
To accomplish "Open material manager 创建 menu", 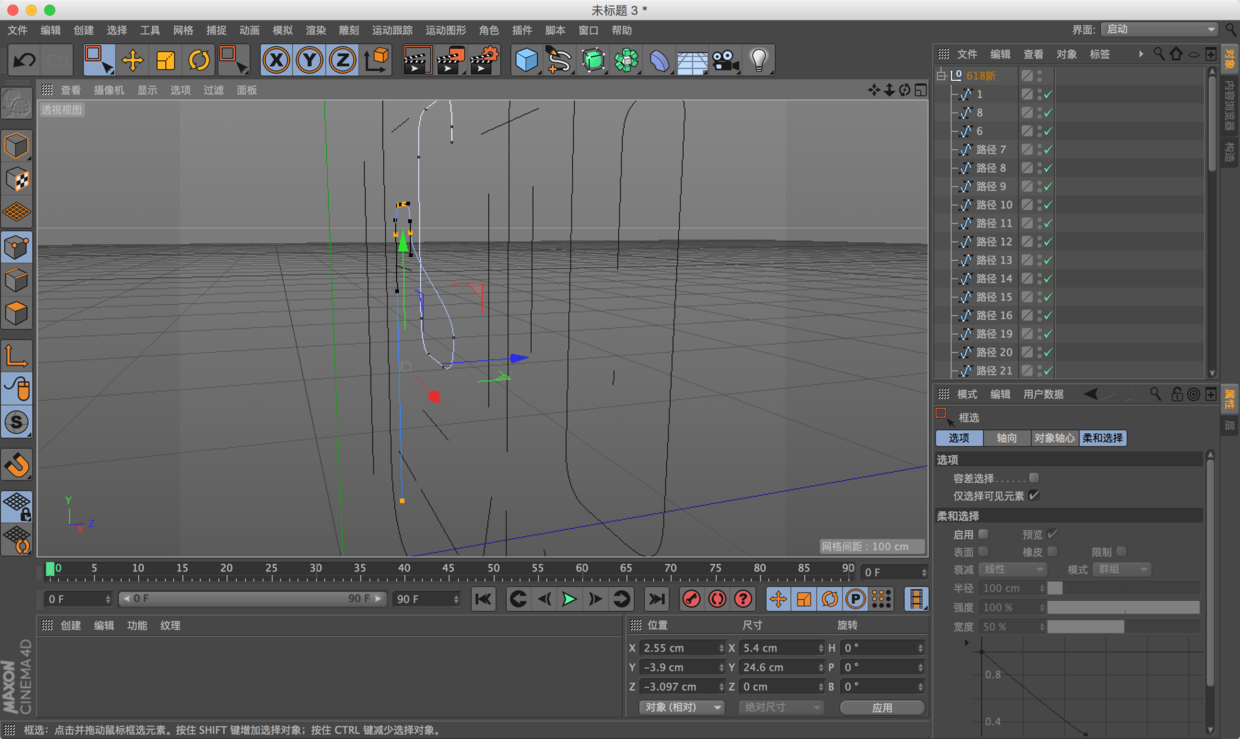I will [71, 626].
